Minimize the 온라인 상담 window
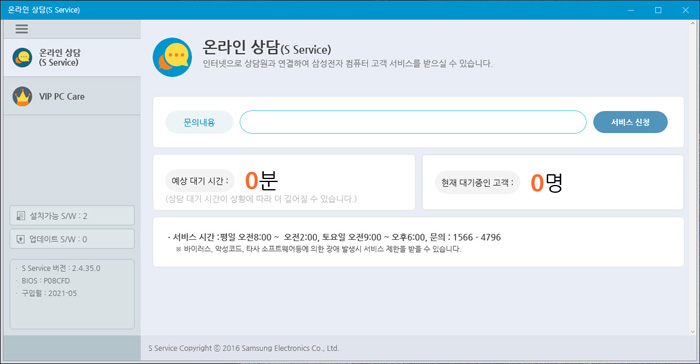Image resolution: width=700 pixels, height=364 pixels. coord(631,10)
